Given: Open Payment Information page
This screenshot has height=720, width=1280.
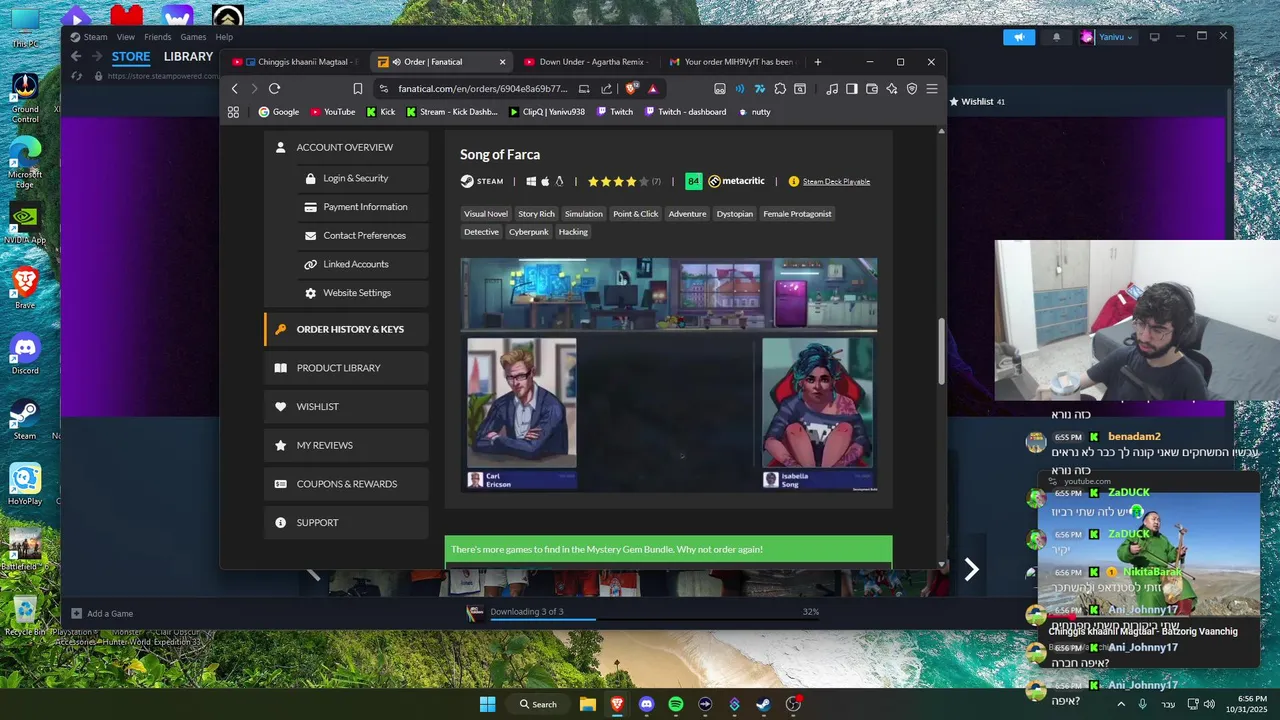Looking at the screenshot, I should click(362, 207).
